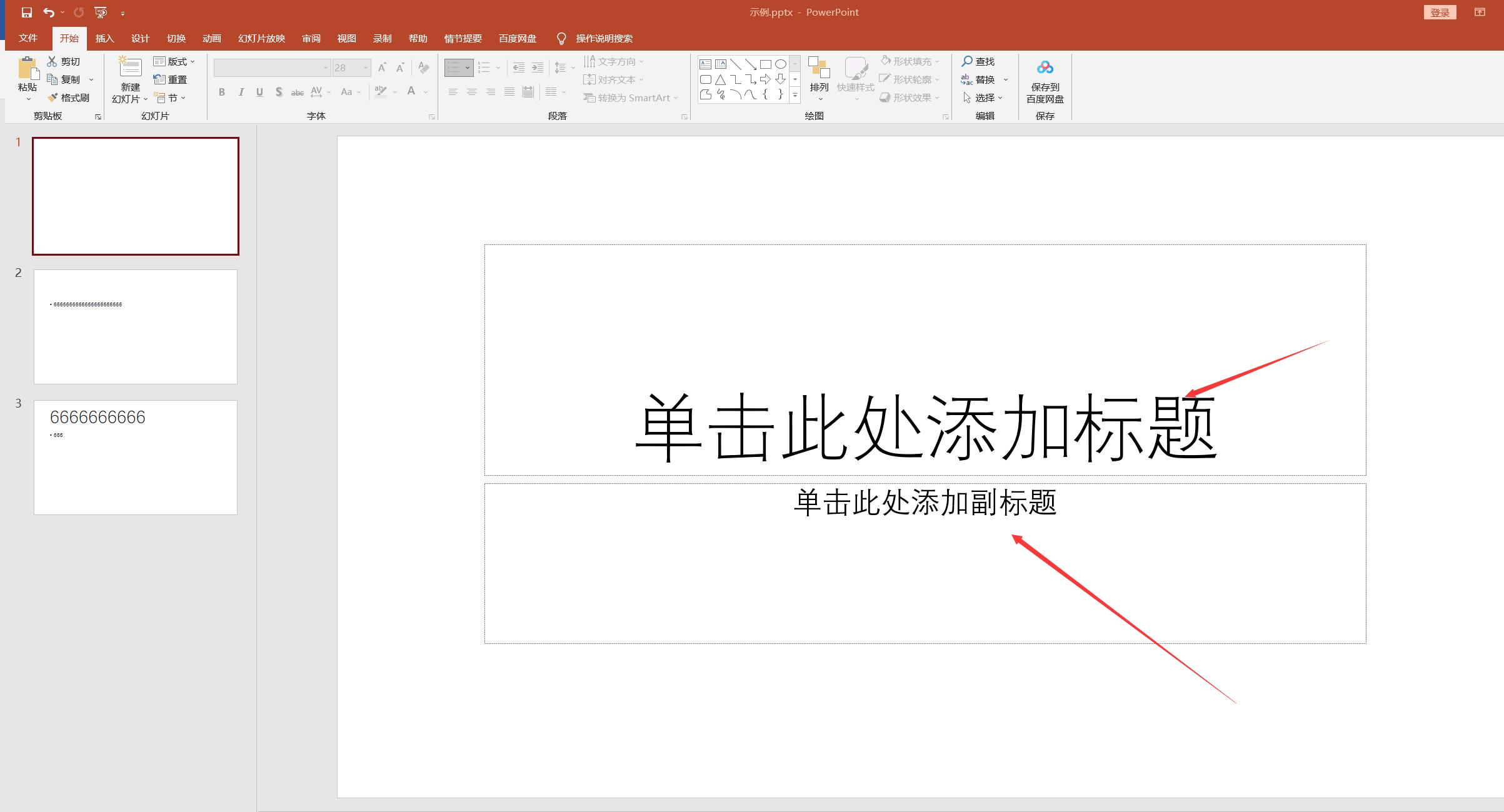Click the Undo arrow icon
The image size is (1504, 812).
(x=49, y=13)
